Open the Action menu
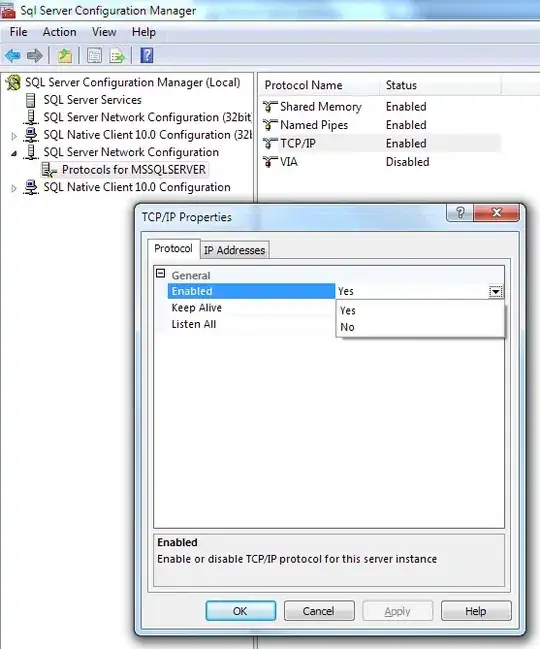540x649 pixels. click(60, 32)
